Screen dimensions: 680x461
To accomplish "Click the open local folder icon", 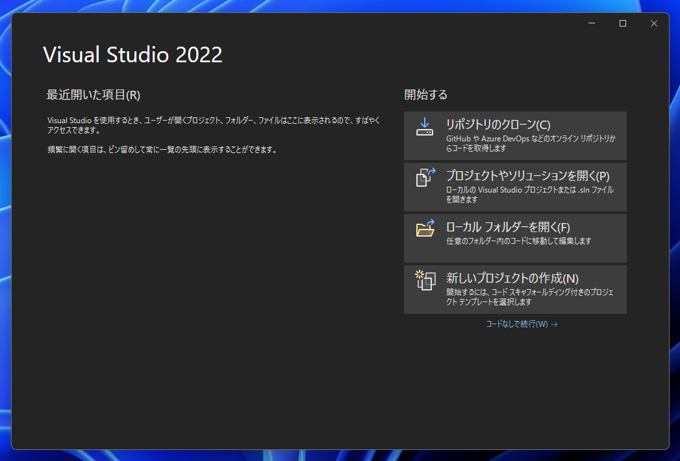I will click(425, 228).
